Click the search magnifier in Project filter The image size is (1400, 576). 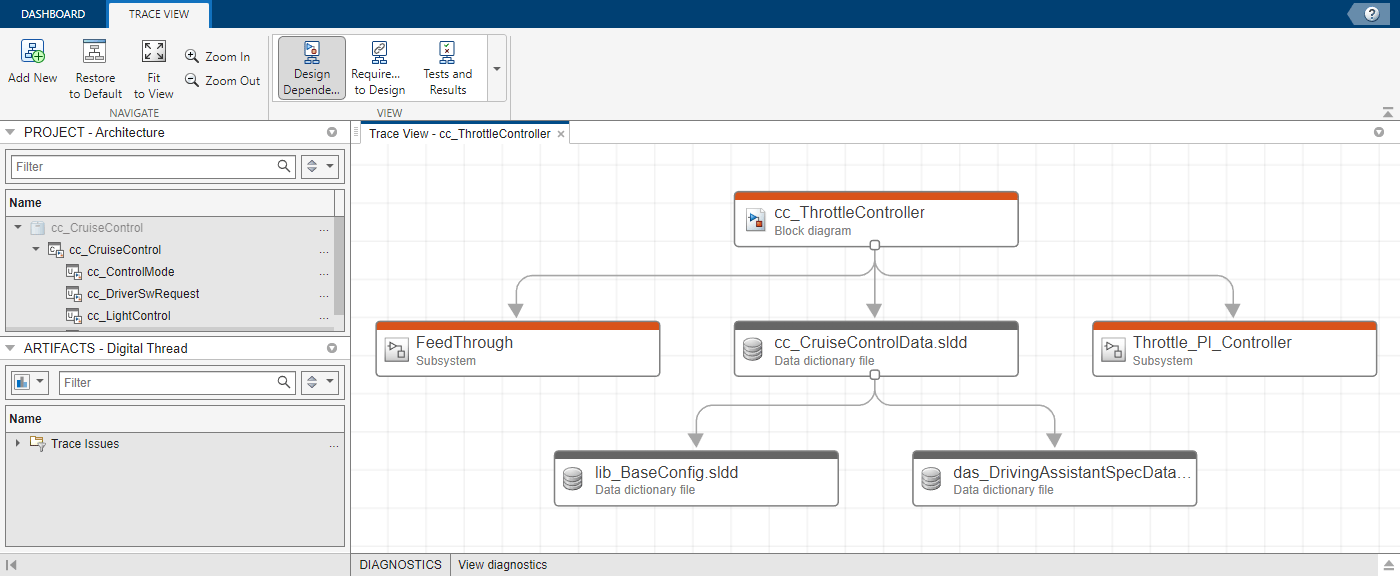[285, 166]
